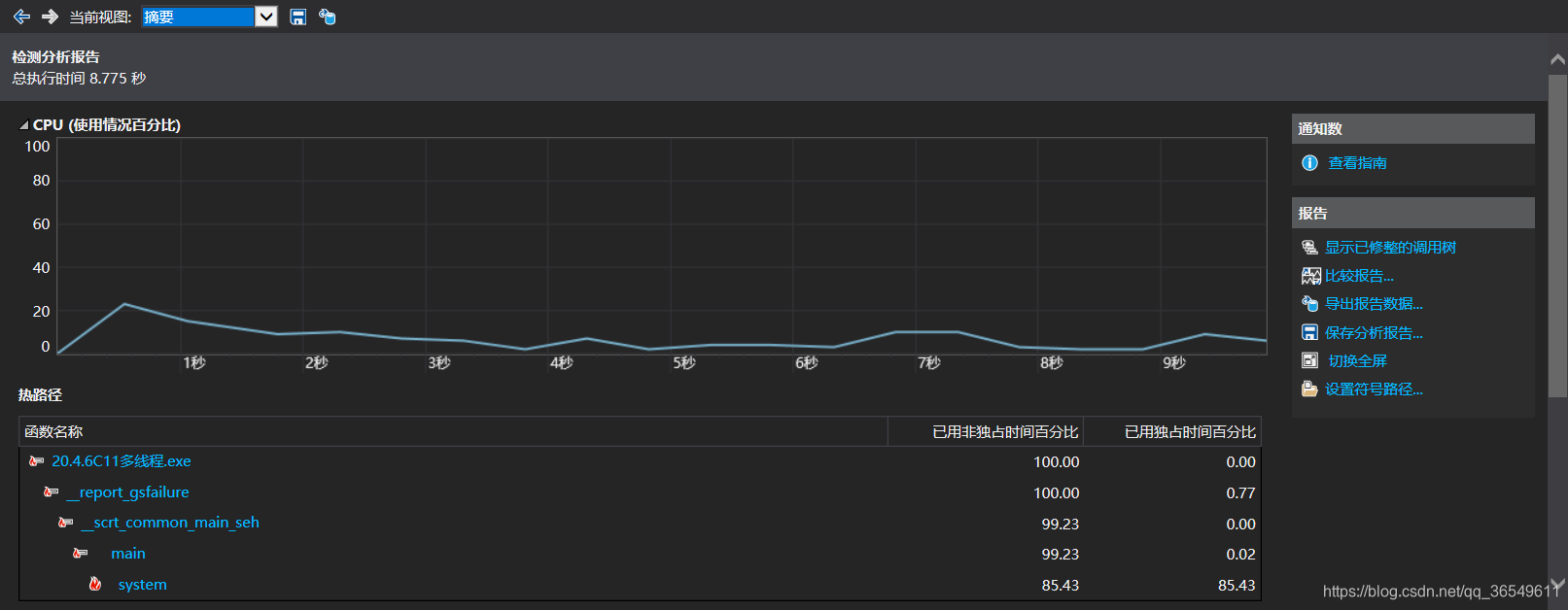The image size is (1568, 610).
Task: Click the flame icon beside system
Action: 95,584
